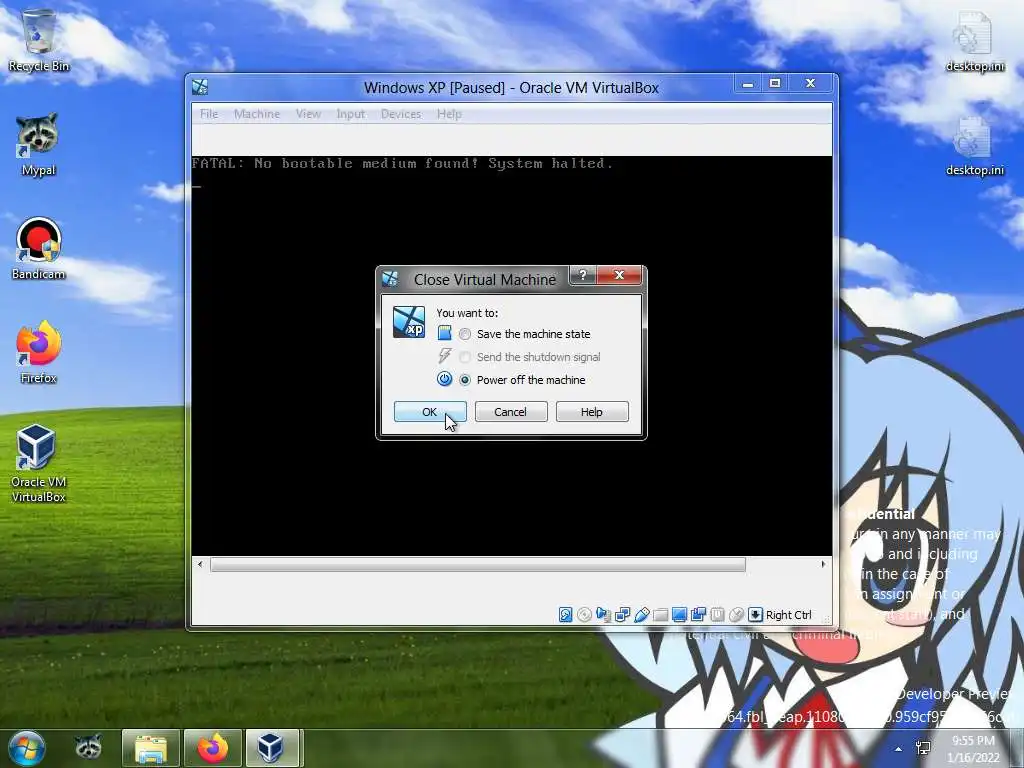Open the Input menu
The width and height of the screenshot is (1024, 768).
pyautogui.click(x=351, y=114)
